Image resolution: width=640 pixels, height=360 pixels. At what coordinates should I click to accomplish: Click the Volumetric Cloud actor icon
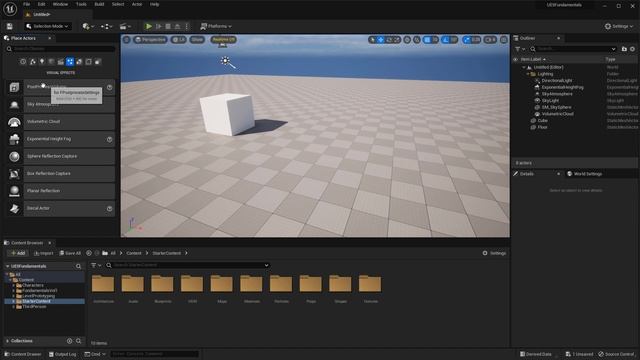coord(14,122)
